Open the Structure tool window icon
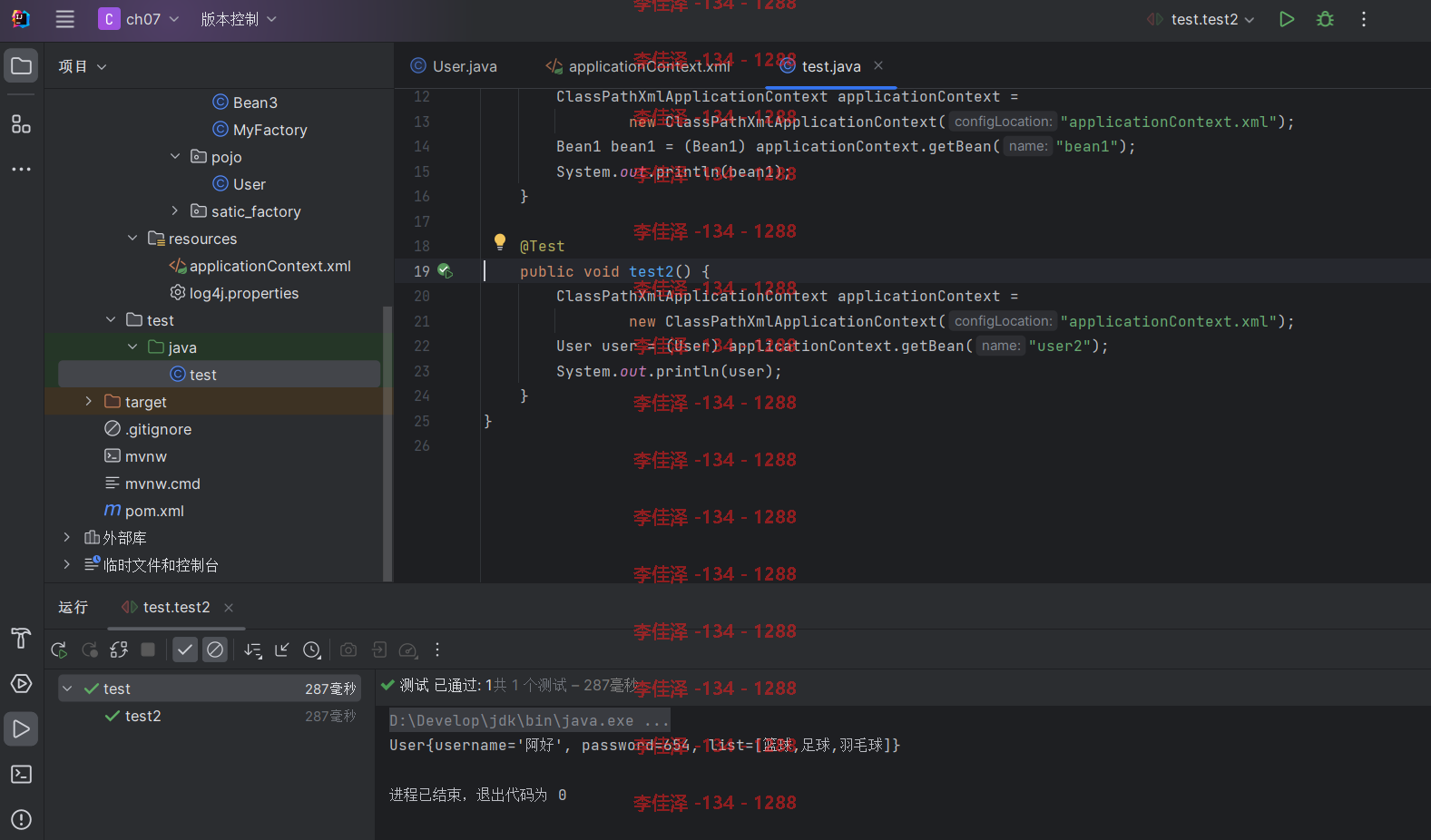The image size is (1431, 840). pyautogui.click(x=22, y=124)
